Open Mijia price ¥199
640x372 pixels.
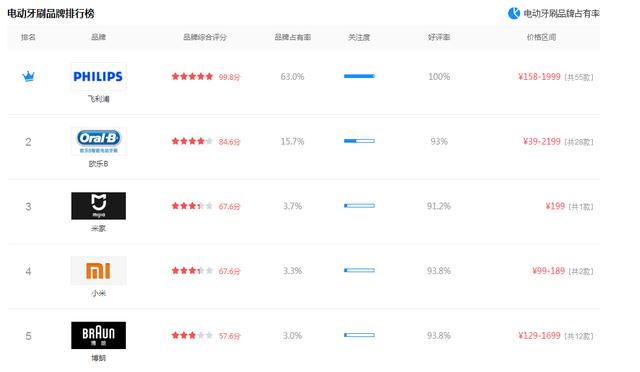click(555, 206)
